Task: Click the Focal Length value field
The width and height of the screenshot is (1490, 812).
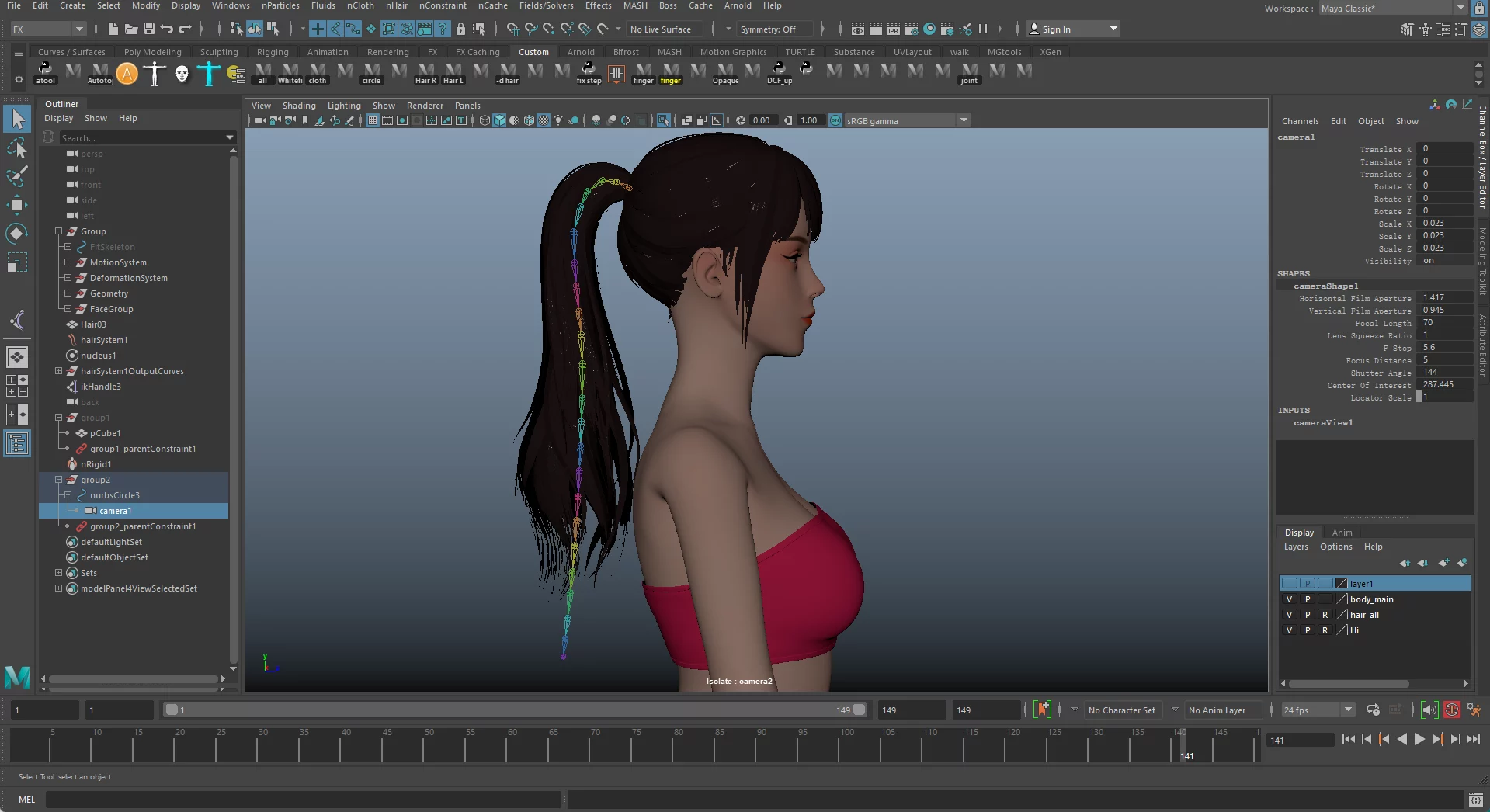Action: 1444,322
